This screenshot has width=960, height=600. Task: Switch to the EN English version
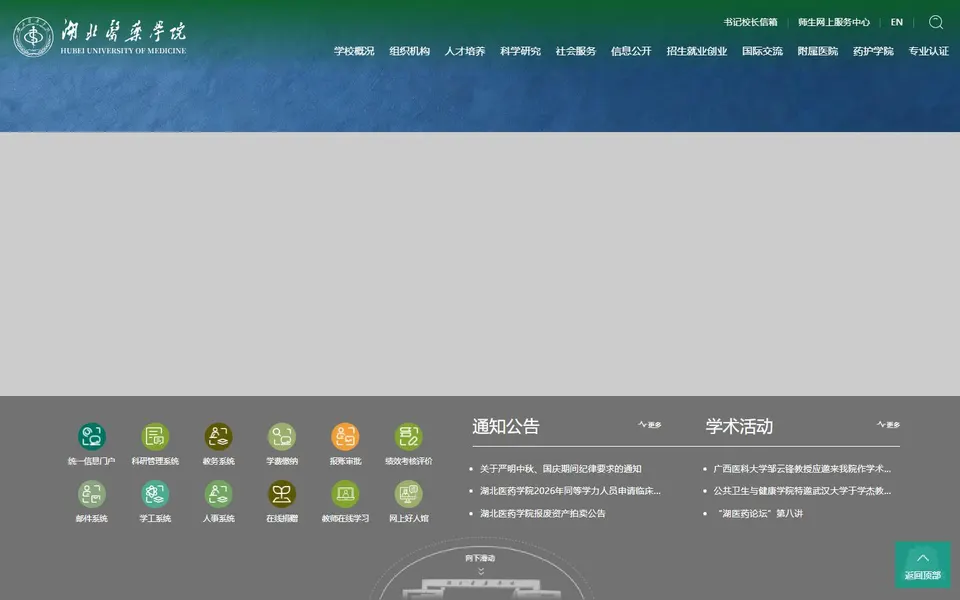pyautogui.click(x=897, y=22)
